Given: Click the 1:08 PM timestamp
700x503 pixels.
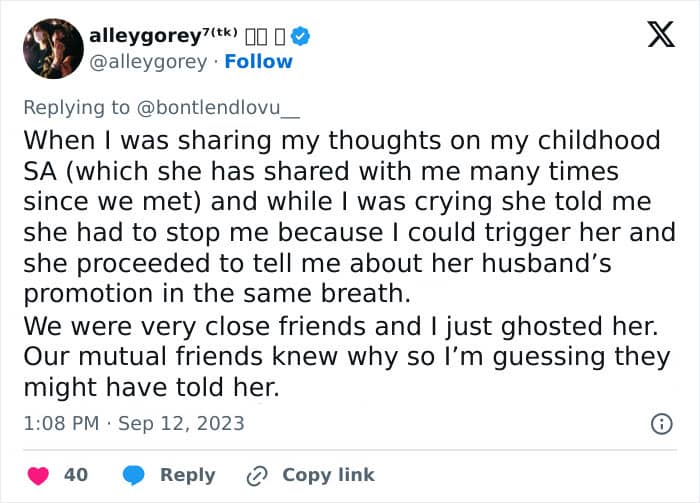Looking at the screenshot, I should click(61, 423).
